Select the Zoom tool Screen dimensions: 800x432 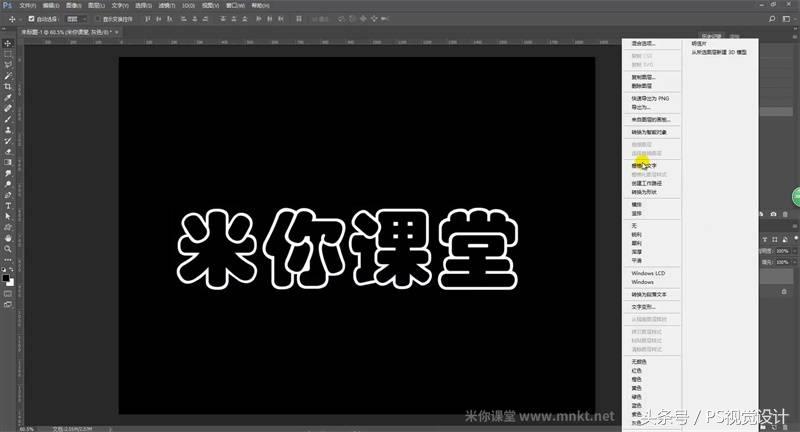(8, 249)
